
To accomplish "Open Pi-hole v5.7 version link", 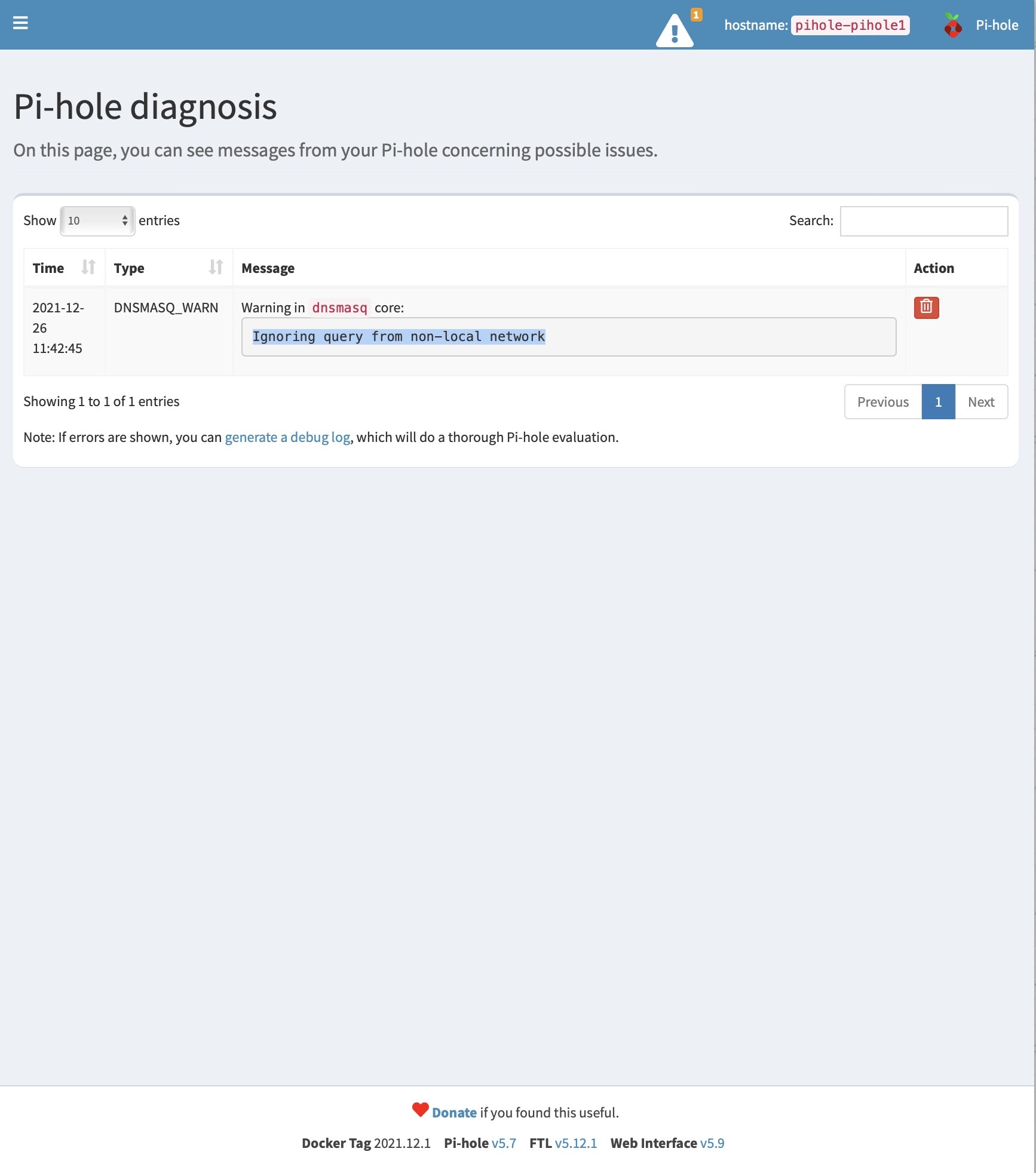I will [504, 1143].
